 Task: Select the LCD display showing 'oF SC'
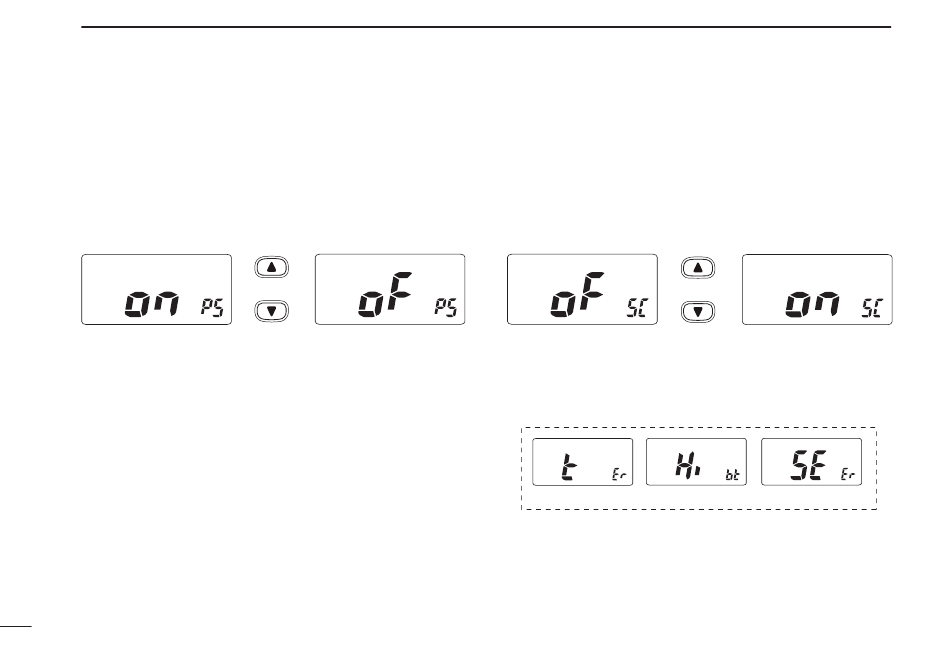click(x=582, y=290)
